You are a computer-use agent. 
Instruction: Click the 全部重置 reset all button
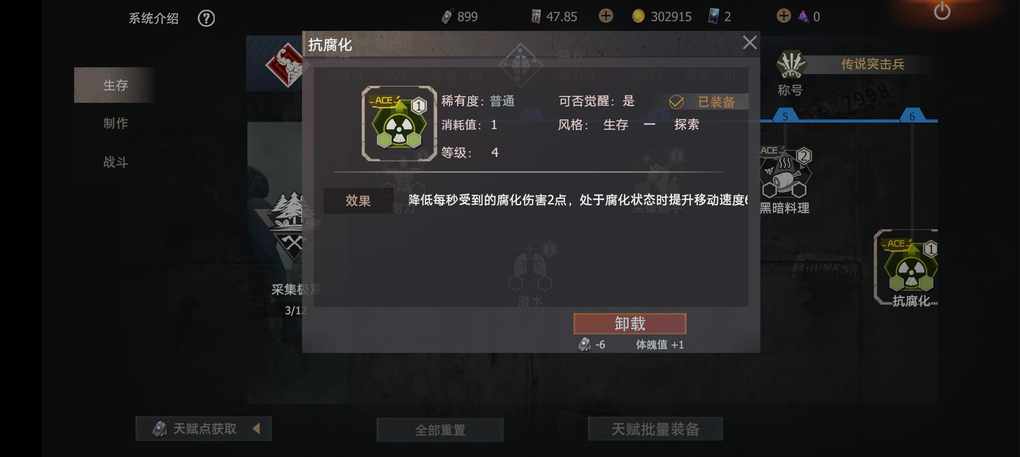[x=440, y=430]
